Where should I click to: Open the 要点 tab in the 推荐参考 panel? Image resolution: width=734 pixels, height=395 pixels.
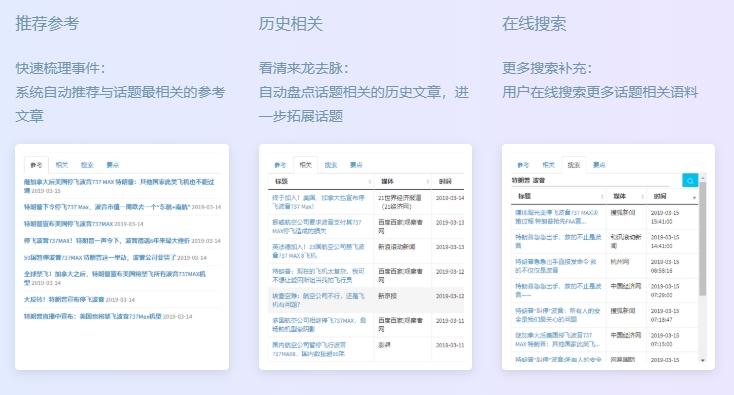(112, 165)
